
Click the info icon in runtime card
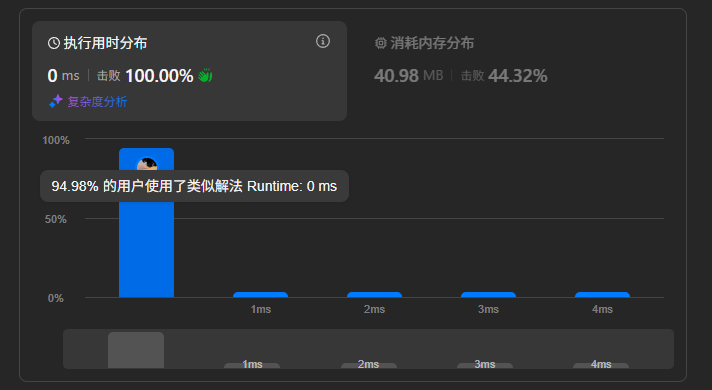[x=323, y=41]
